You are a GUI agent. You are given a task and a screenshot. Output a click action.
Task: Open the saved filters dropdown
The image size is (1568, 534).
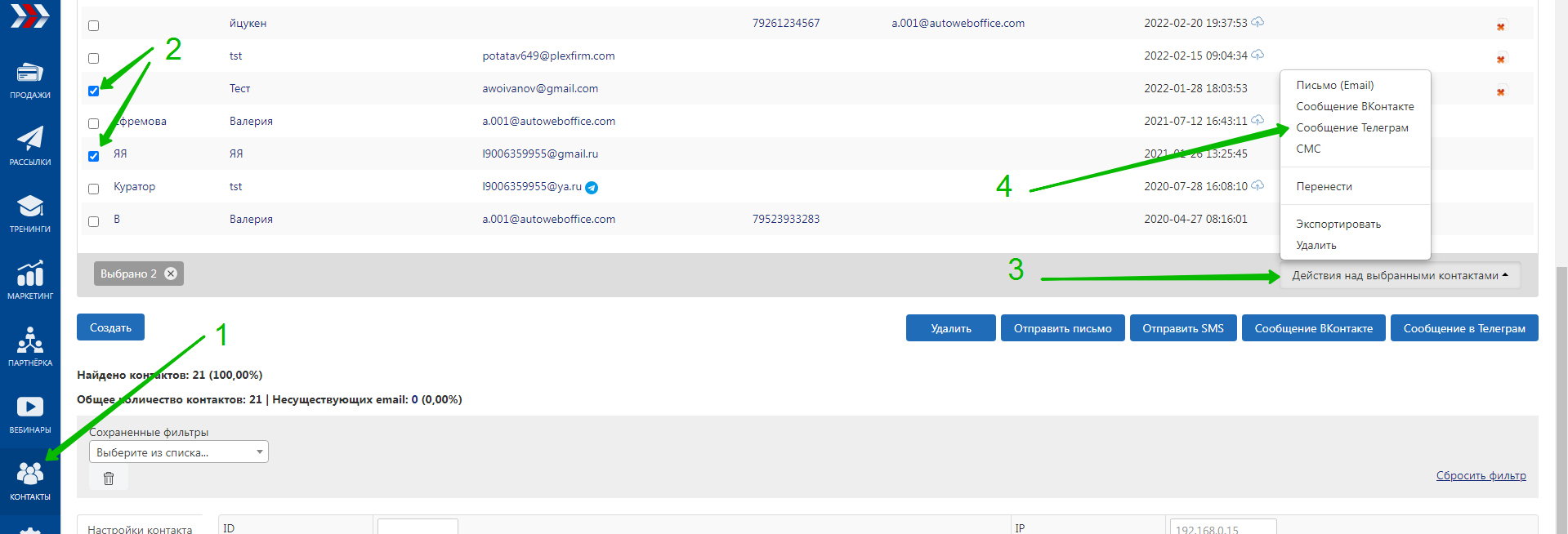pos(178,452)
